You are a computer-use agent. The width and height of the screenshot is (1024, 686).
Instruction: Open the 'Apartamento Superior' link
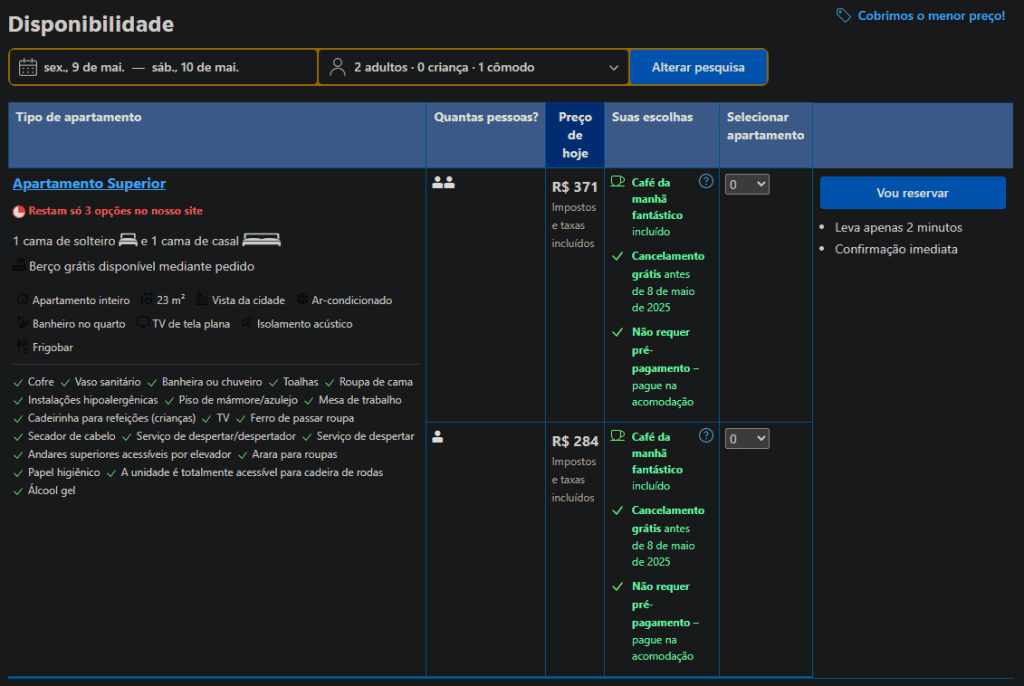click(89, 184)
